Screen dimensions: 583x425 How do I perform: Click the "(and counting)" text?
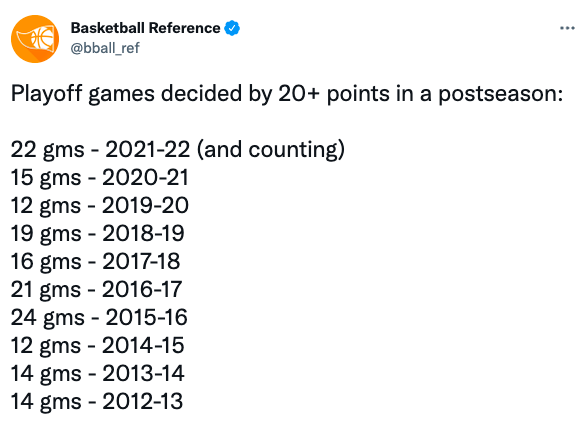[271, 150]
